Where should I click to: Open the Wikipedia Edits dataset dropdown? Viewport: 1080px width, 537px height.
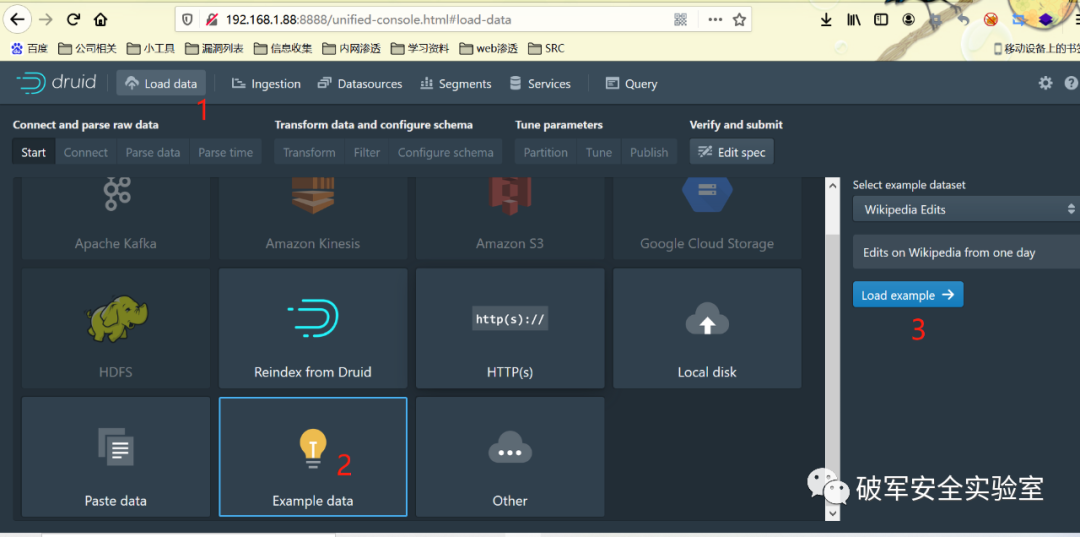tap(966, 209)
